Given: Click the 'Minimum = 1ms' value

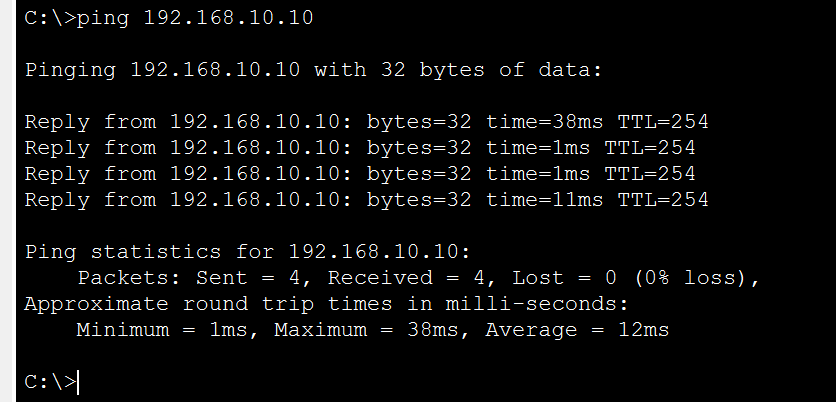Looking at the screenshot, I should pyautogui.click(x=162, y=331).
